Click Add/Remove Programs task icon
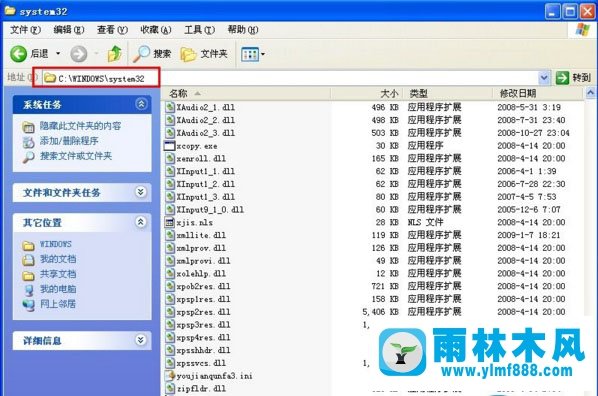The width and height of the screenshot is (598, 396). [x=28, y=142]
